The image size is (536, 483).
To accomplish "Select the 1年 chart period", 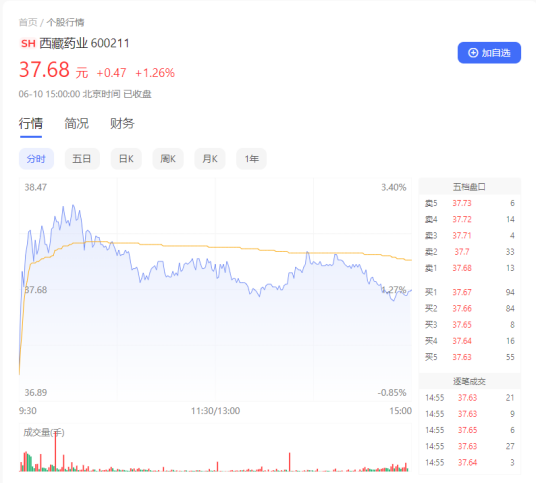I will click(x=251, y=159).
